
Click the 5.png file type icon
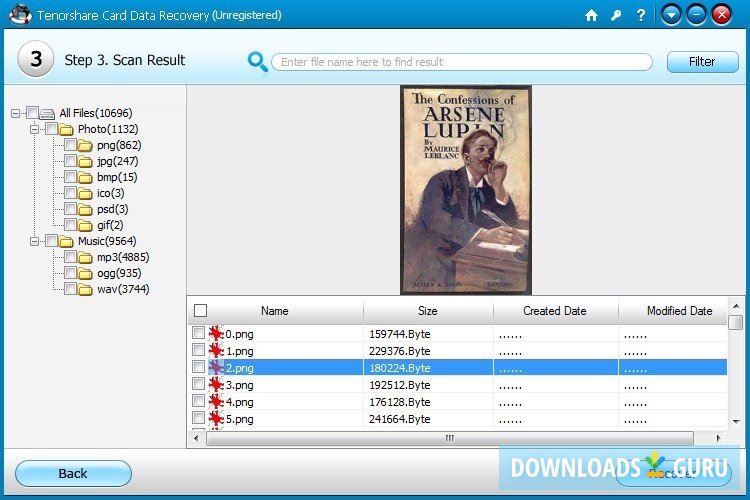click(x=216, y=419)
